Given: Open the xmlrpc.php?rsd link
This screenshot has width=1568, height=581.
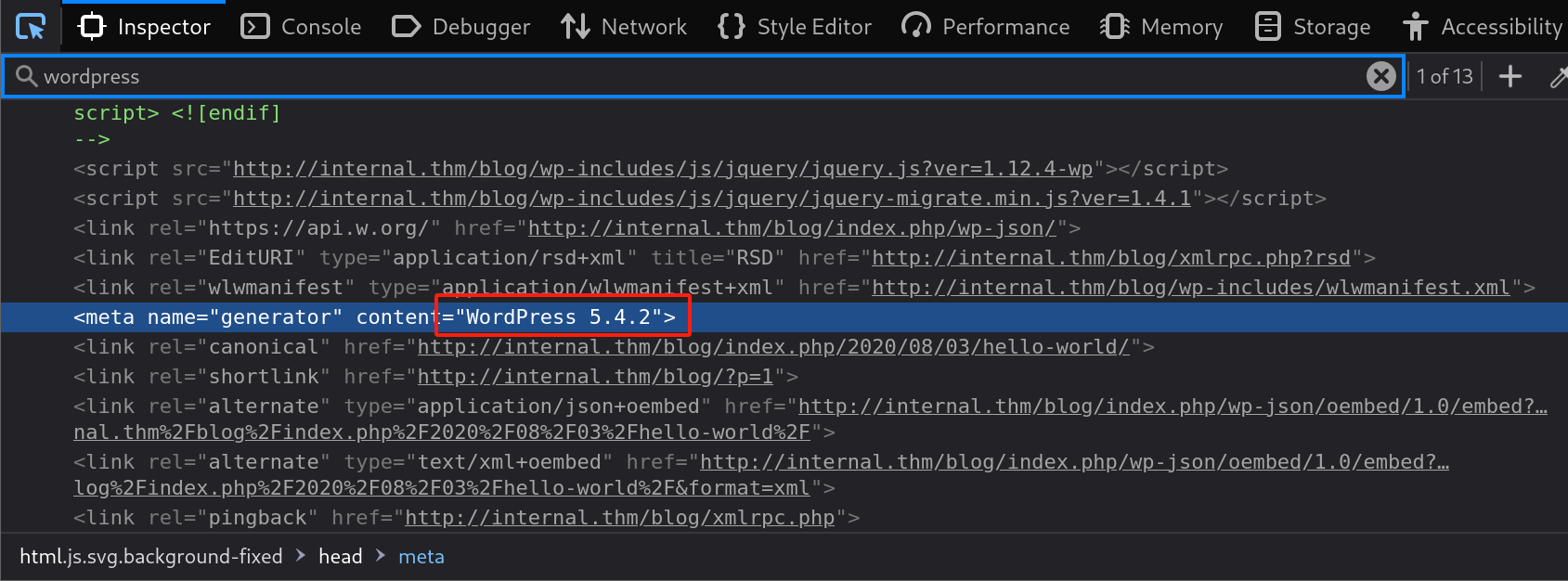Looking at the screenshot, I should 1111,258.
